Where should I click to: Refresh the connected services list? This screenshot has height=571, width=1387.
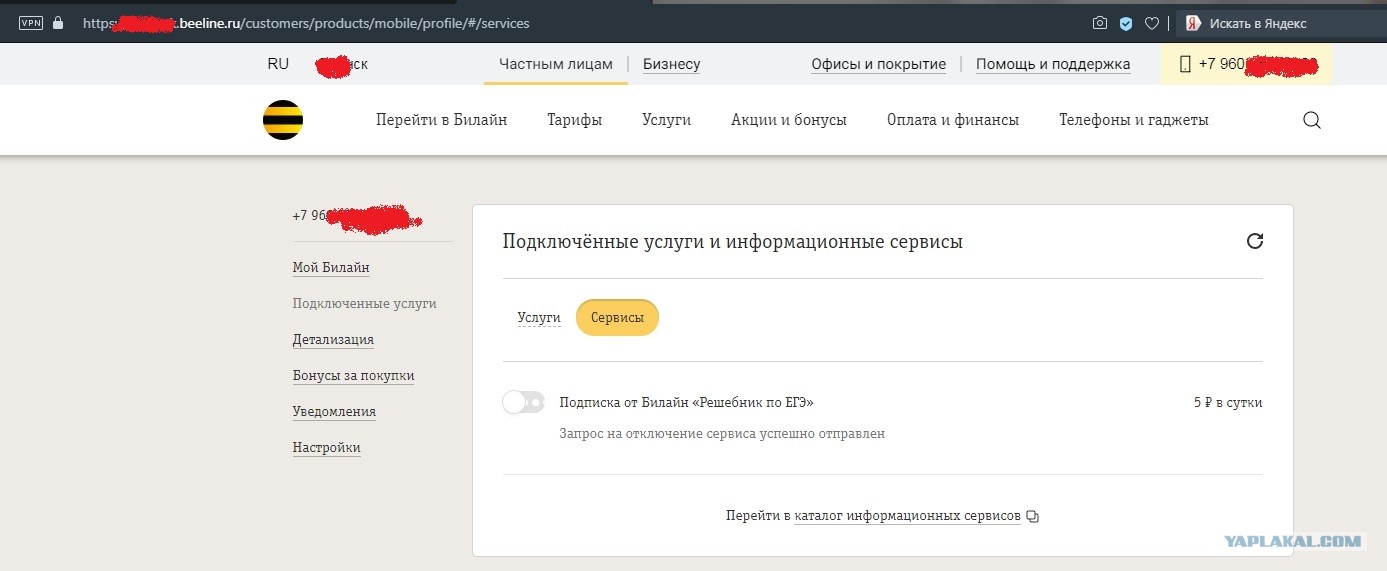[1255, 241]
